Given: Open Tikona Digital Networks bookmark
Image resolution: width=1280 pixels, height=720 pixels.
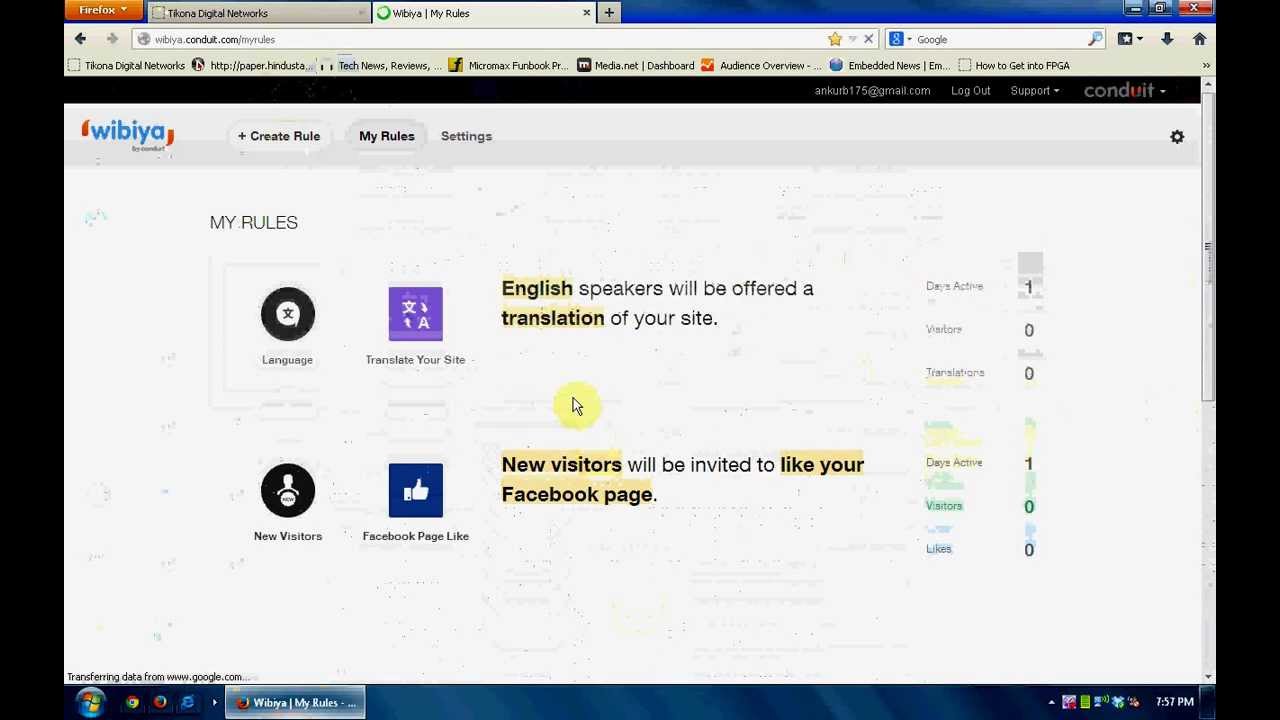Looking at the screenshot, I should pyautogui.click(x=126, y=65).
